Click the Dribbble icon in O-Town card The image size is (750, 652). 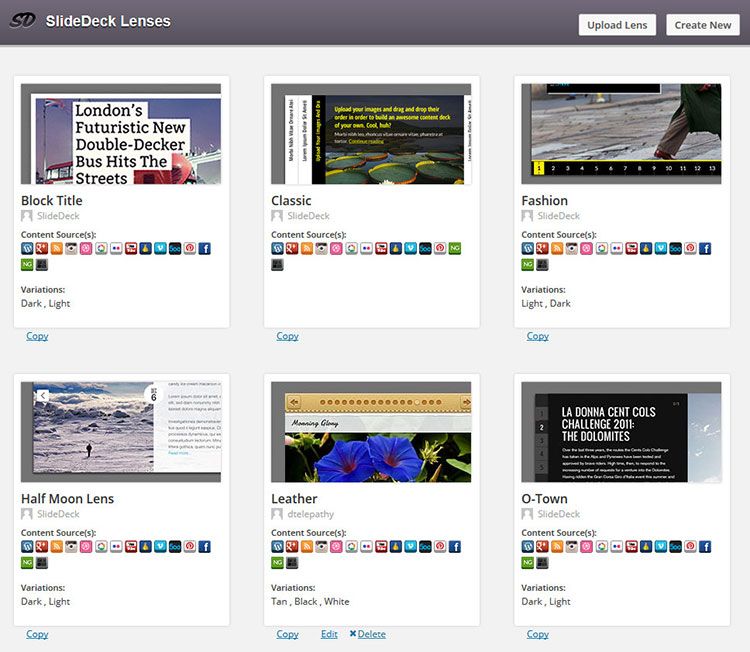[x=587, y=547]
